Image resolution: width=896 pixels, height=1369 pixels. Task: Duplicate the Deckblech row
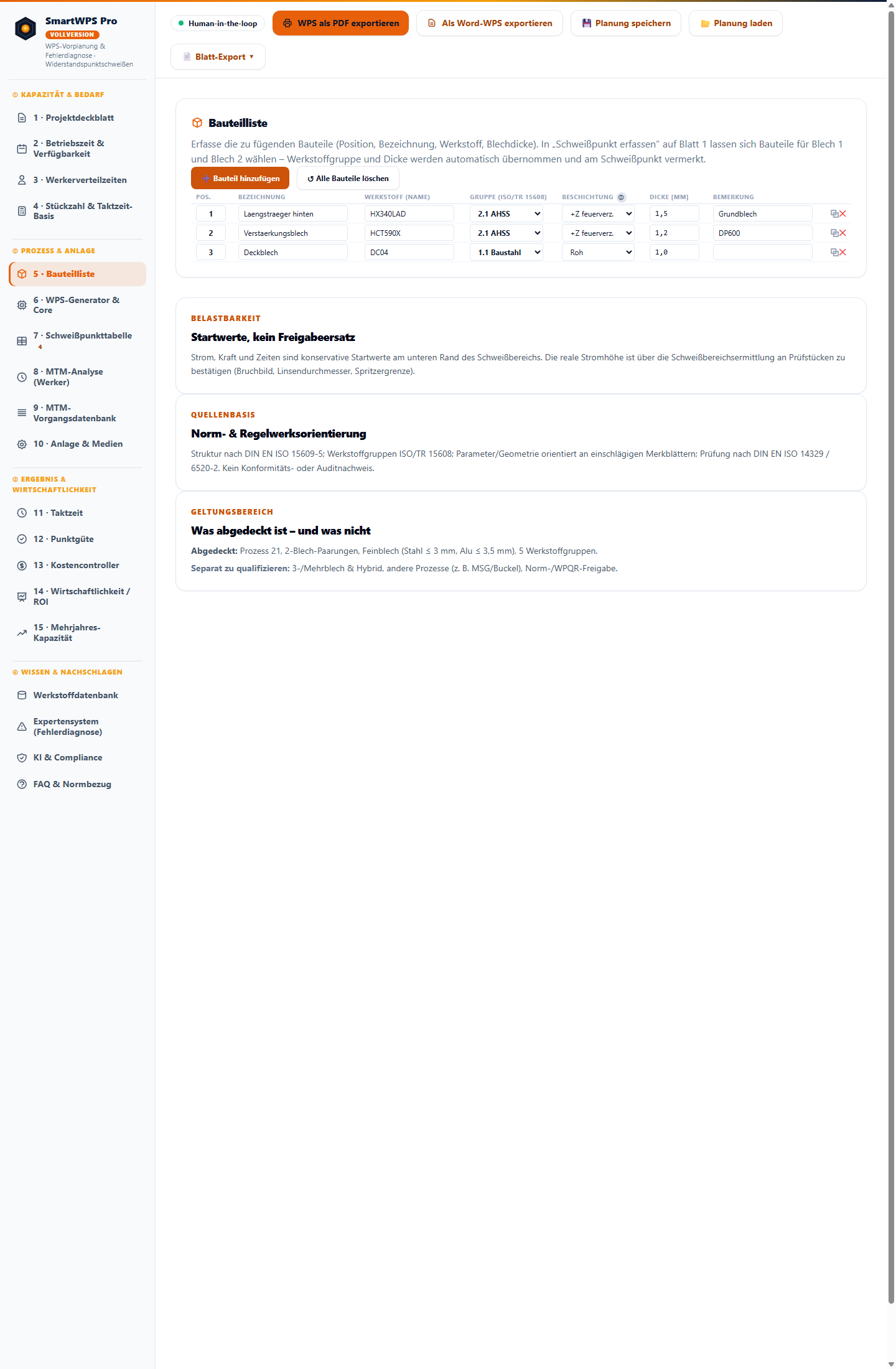coord(834,253)
